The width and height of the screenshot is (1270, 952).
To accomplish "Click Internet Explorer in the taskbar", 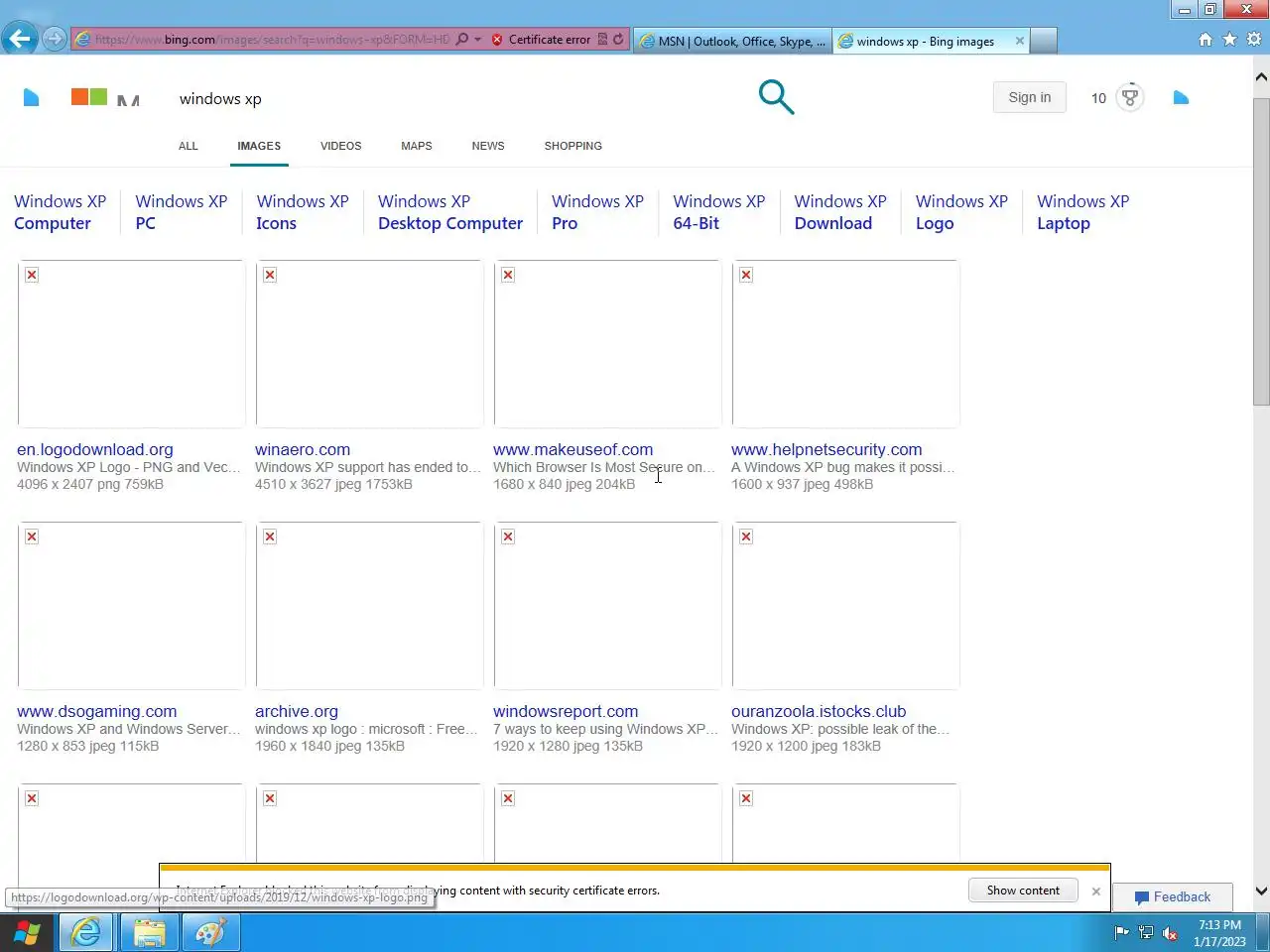I will [86, 933].
